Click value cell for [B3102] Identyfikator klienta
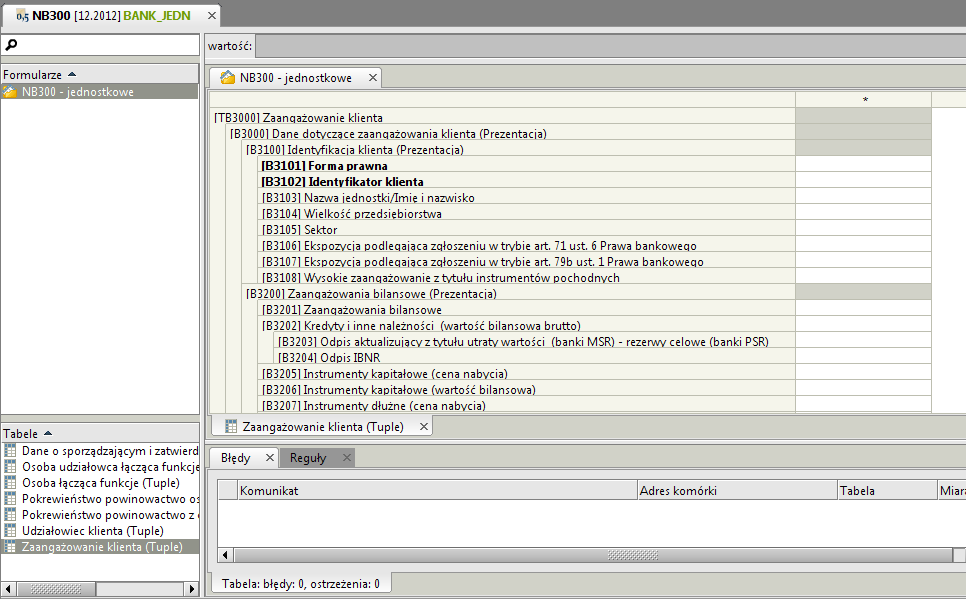The height and width of the screenshot is (599, 966). (x=863, y=182)
